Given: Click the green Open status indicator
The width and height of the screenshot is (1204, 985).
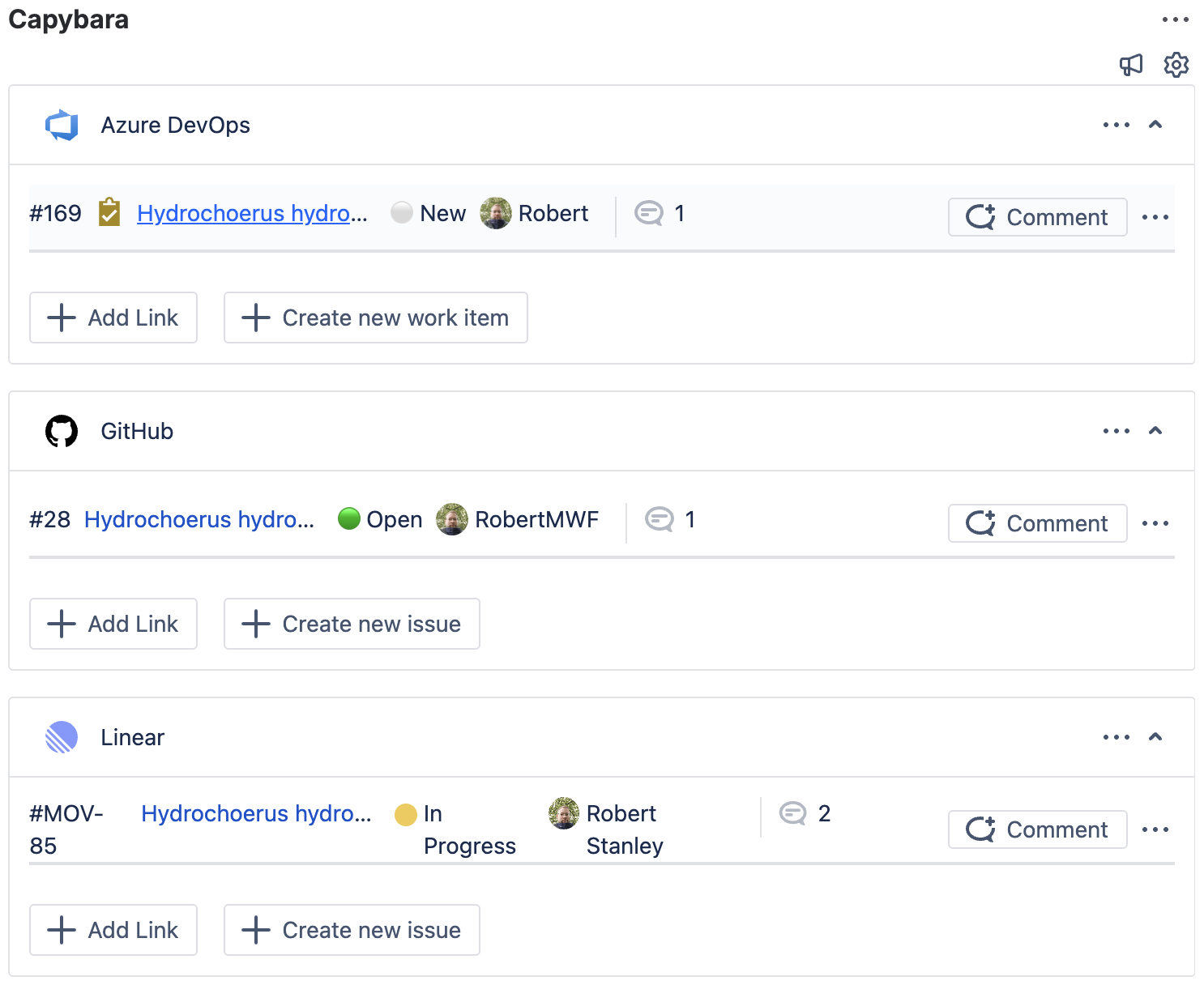Looking at the screenshot, I should tap(349, 519).
